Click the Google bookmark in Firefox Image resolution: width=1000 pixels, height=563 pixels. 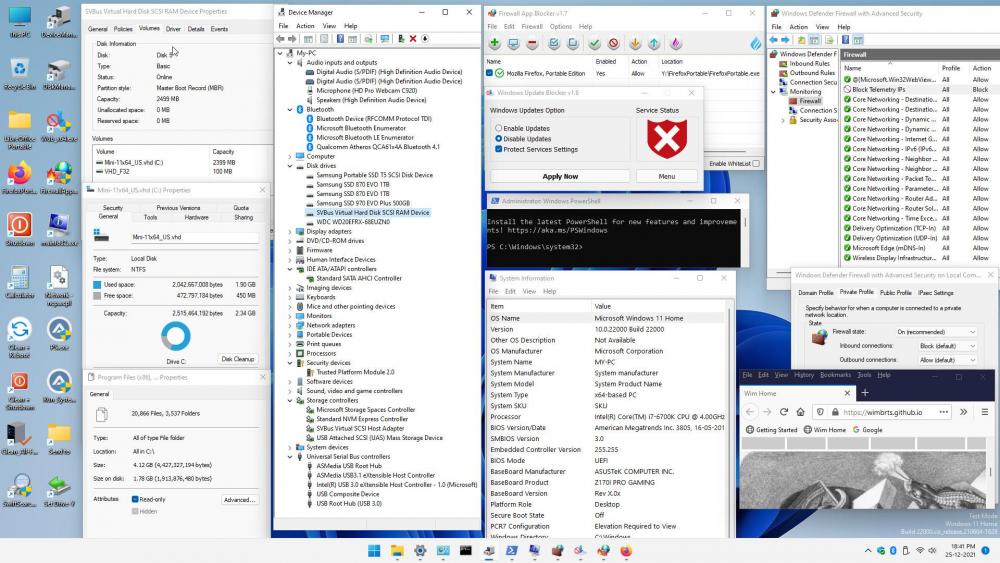[867, 430]
